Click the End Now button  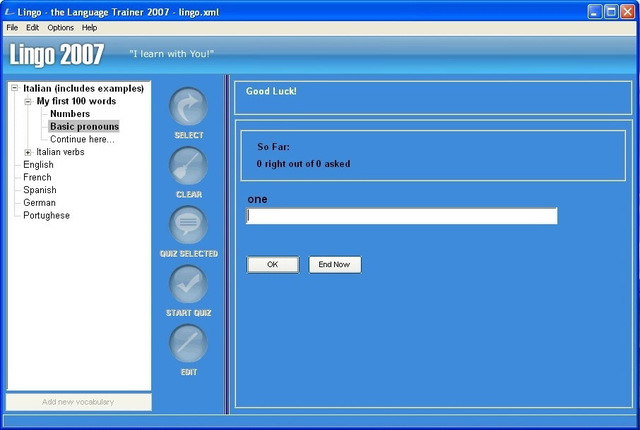point(335,264)
